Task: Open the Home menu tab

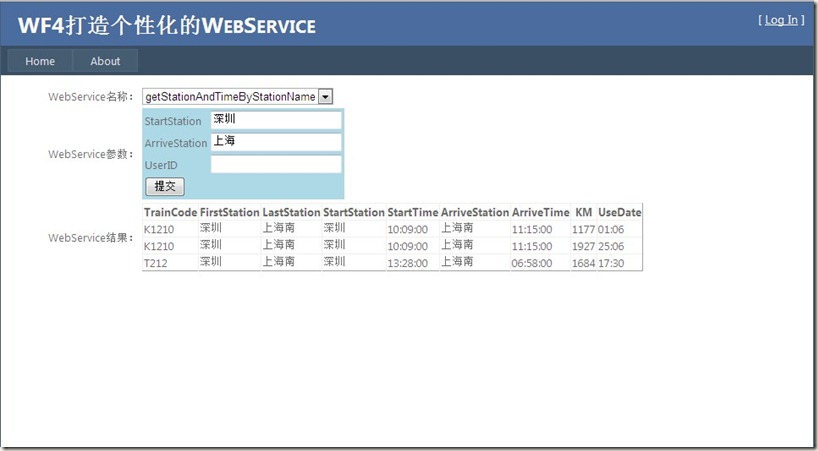Action: (40, 61)
